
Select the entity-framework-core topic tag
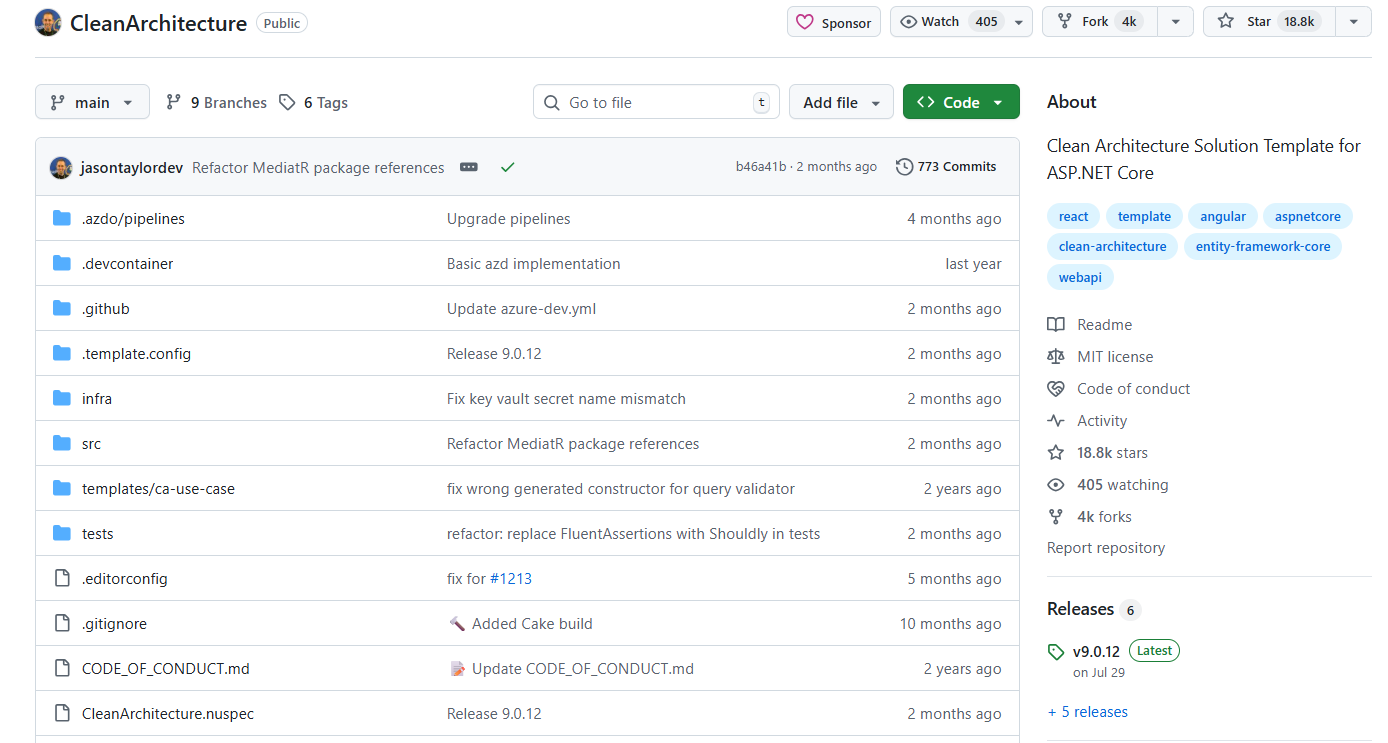pos(1263,246)
